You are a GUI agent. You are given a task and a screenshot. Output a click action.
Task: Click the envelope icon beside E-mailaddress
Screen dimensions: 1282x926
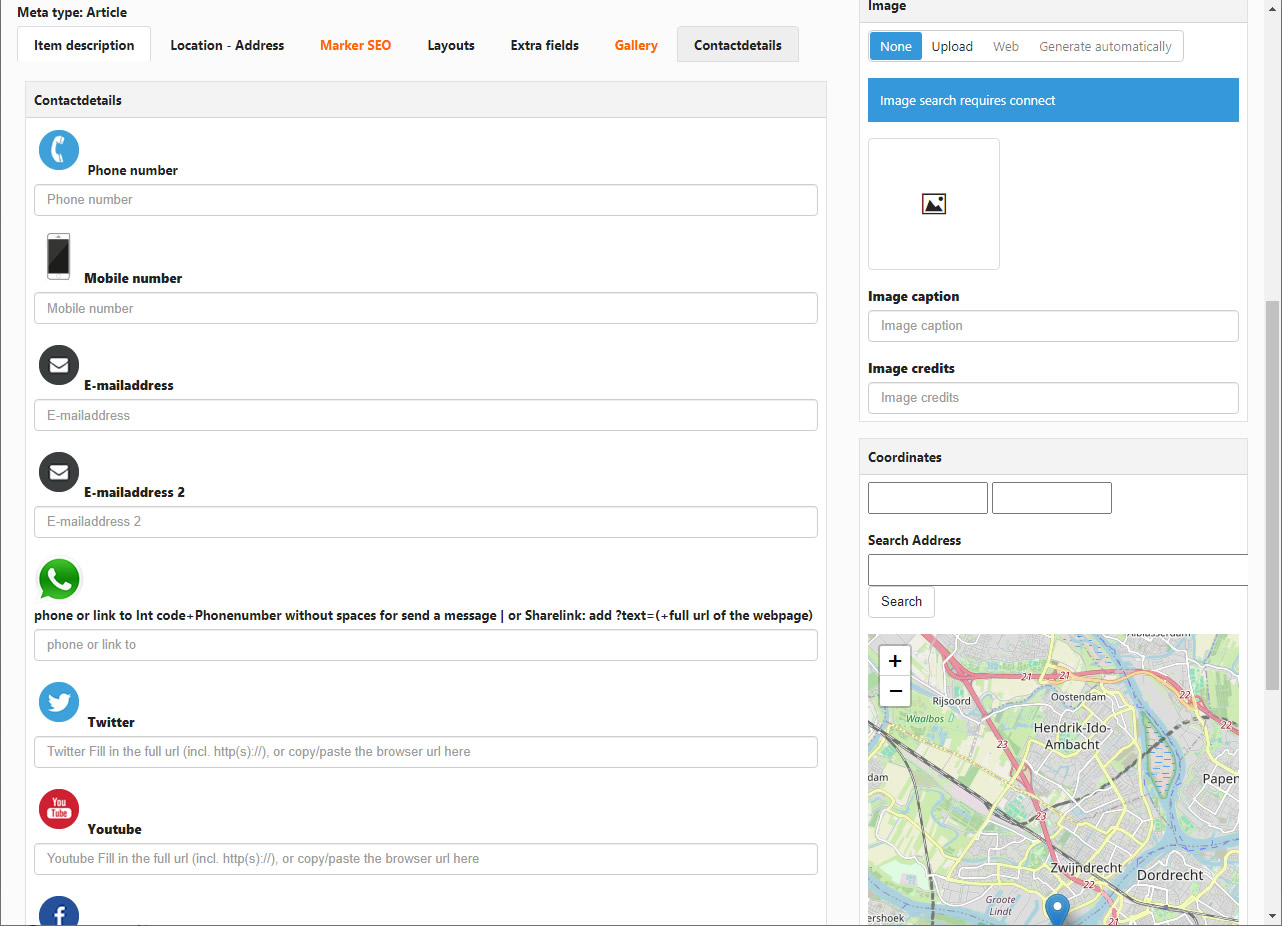(x=59, y=364)
